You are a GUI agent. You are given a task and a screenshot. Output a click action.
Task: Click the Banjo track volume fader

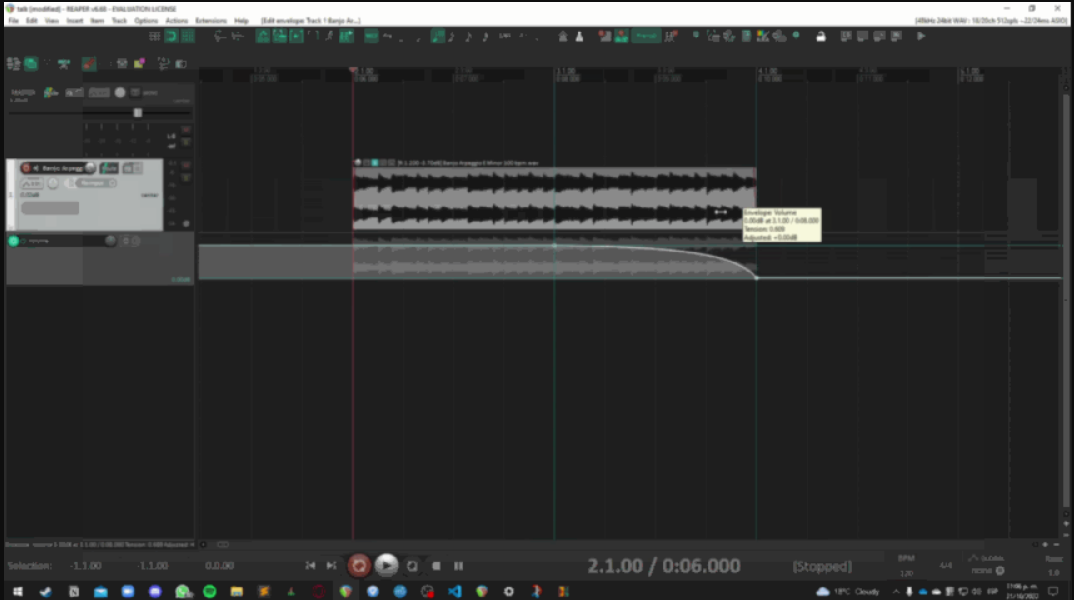pyautogui.click(x=50, y=208)
